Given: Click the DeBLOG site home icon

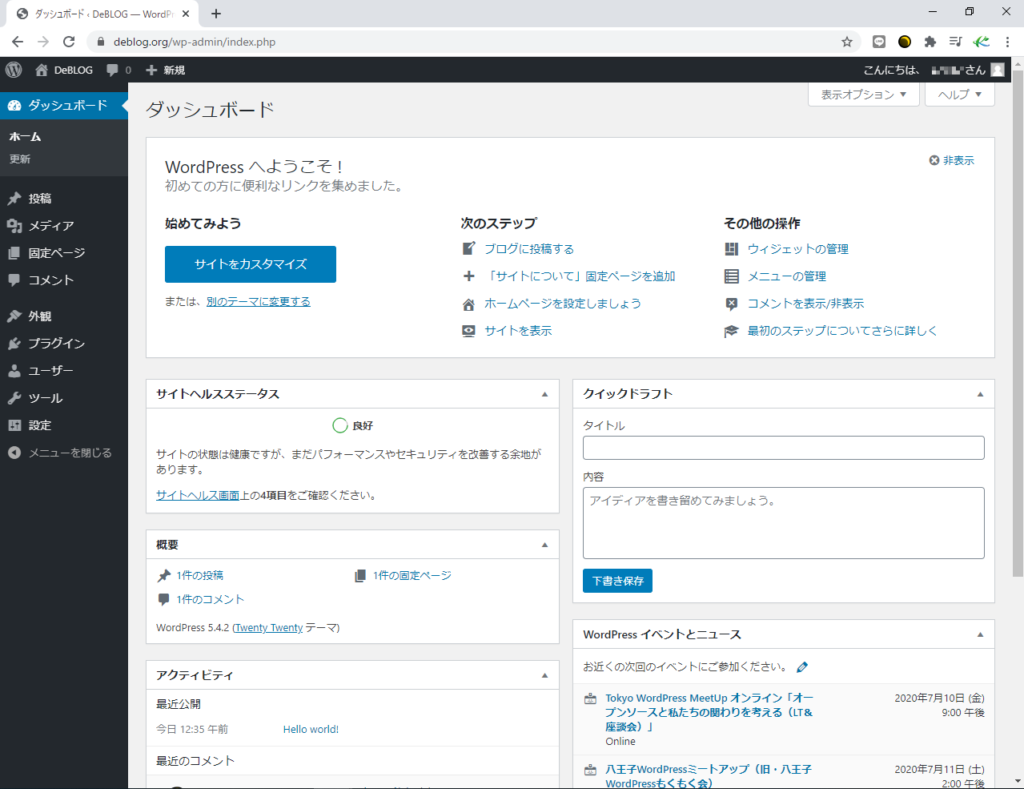Looking at the screenshot, I should [x=42, y=70].
